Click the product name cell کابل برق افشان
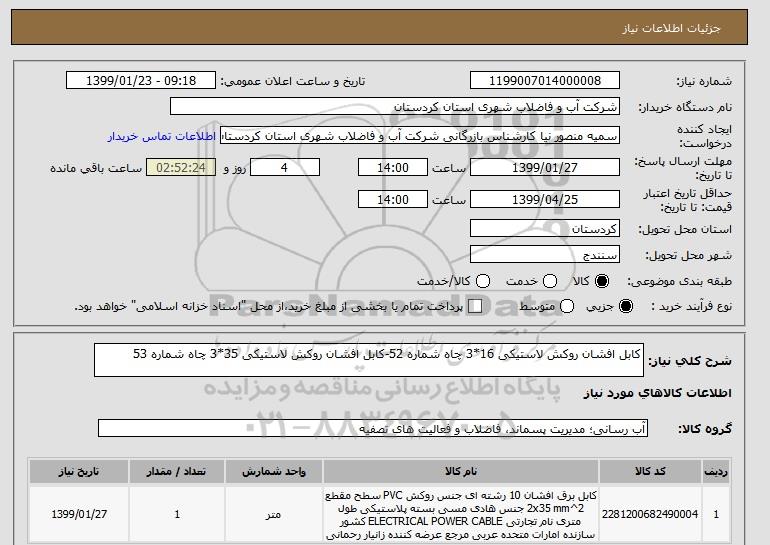770x545 pixels. [461, 514]
